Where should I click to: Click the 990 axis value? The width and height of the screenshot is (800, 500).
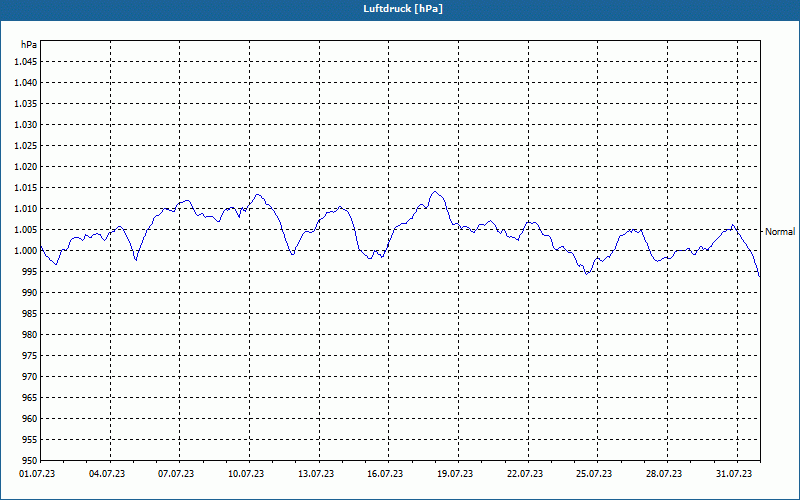(x=30, y=292)
